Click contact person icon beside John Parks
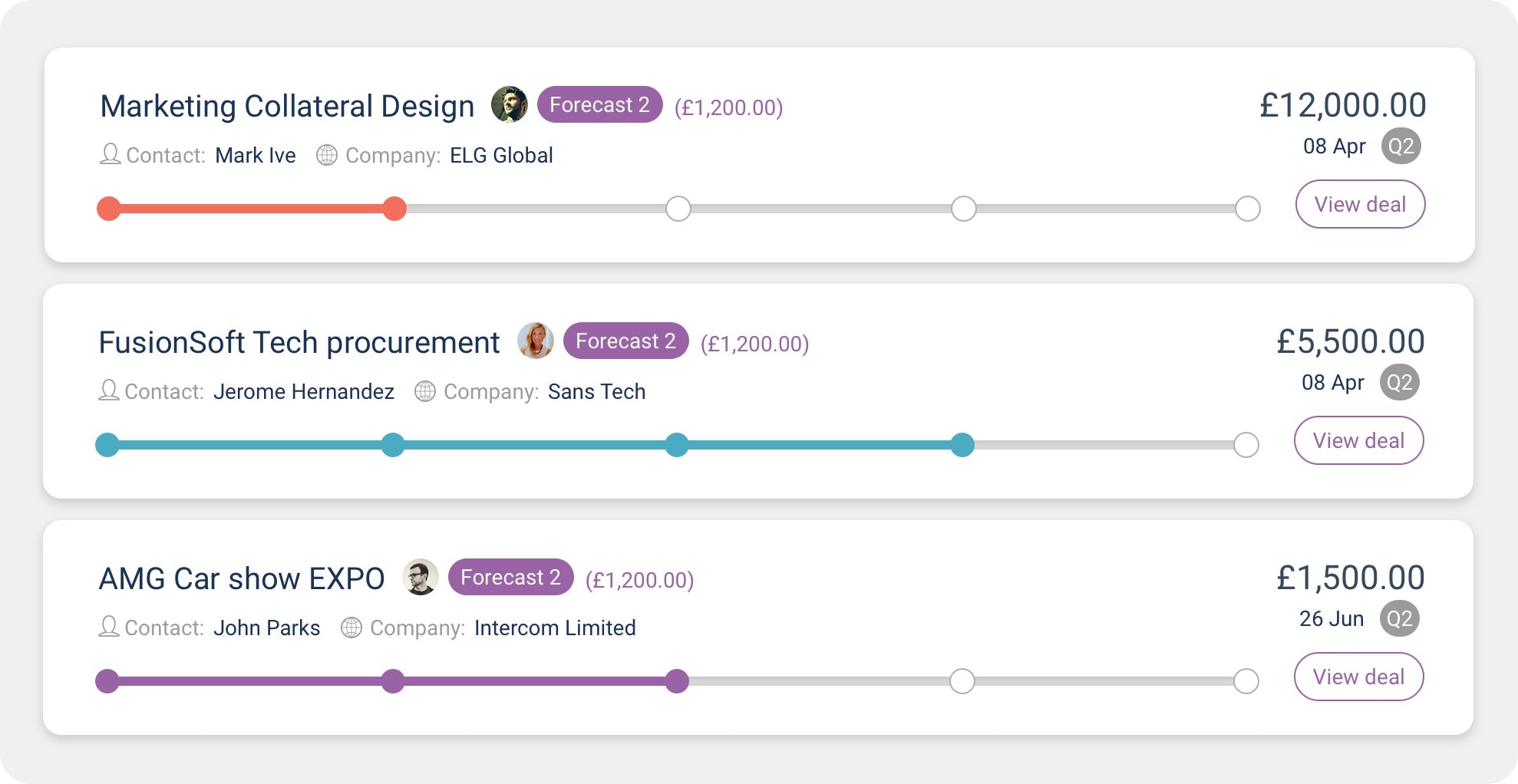This screenshot has height=784, width=1518. click(x=109, y=627)
